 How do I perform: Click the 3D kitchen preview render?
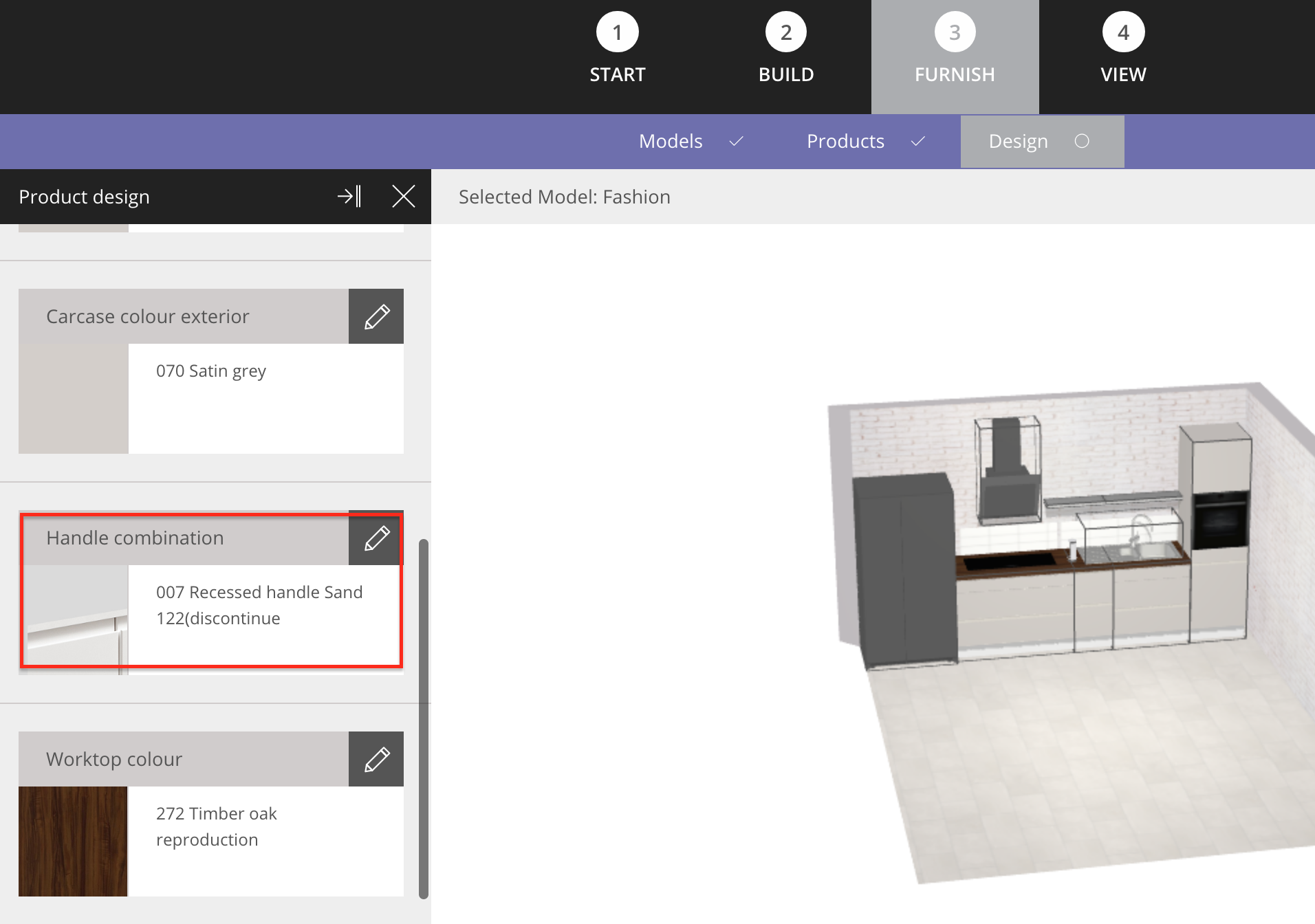coord(1073,619)
